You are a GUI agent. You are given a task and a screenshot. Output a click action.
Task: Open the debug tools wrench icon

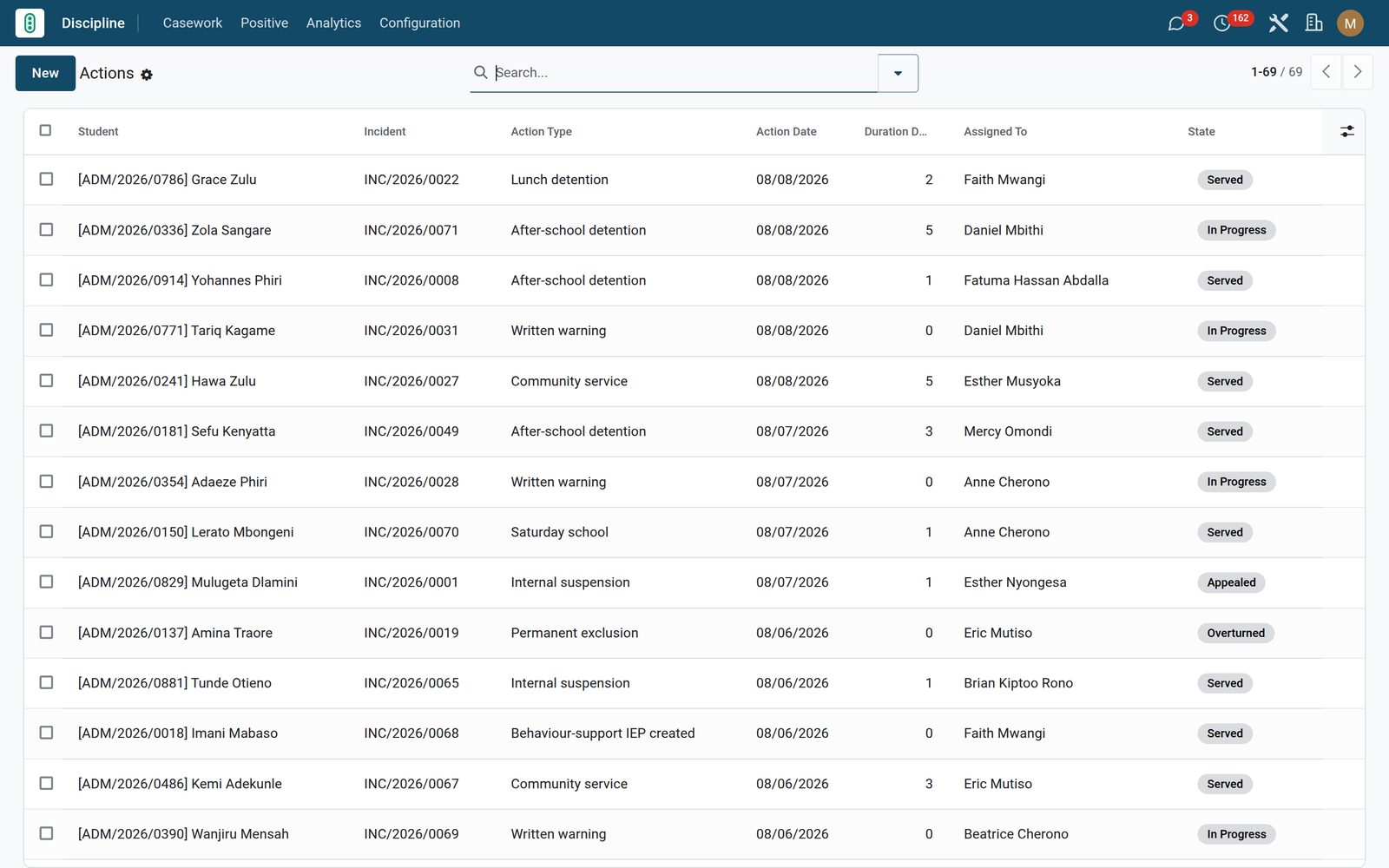coord(1278,23)
